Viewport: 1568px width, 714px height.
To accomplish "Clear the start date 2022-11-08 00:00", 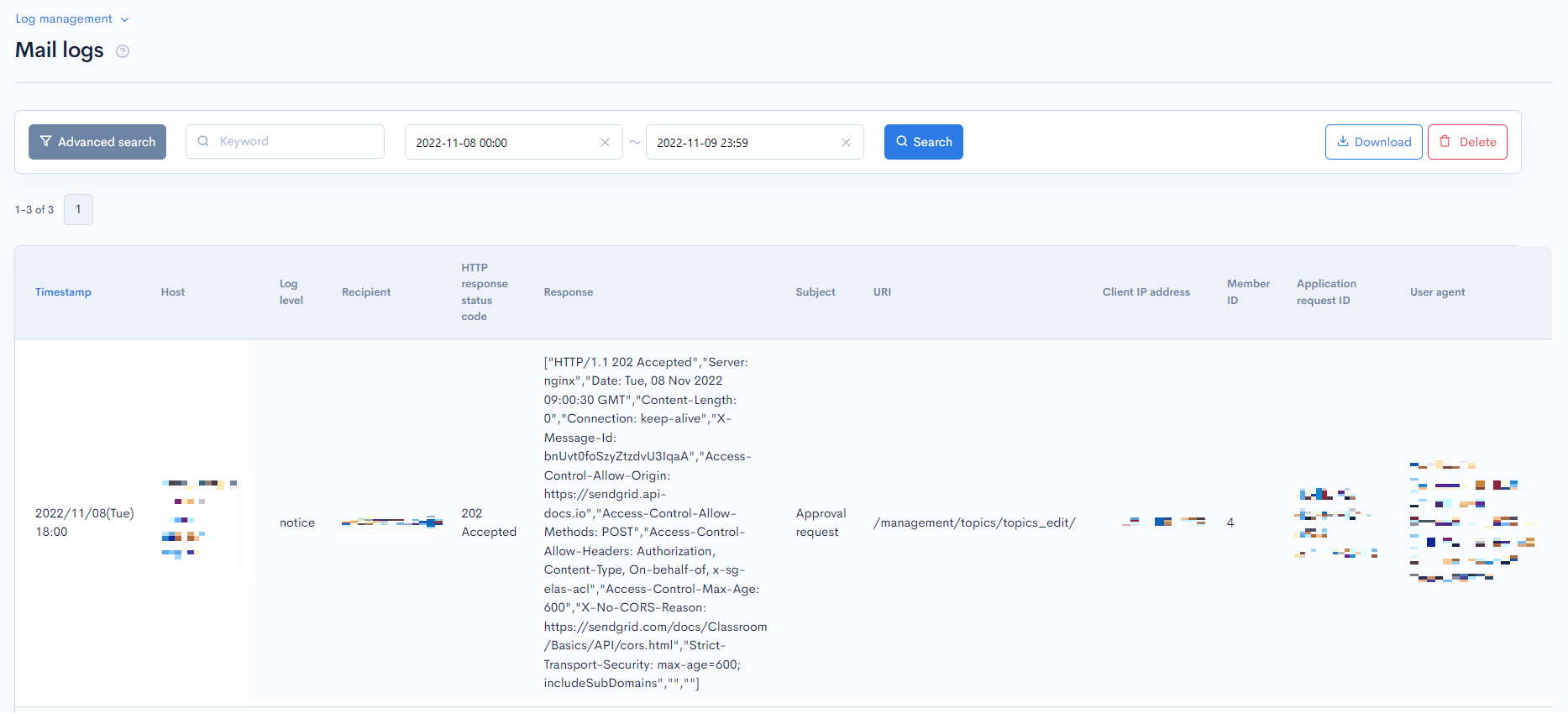I will pyautogui.click(x=605, y=143).
